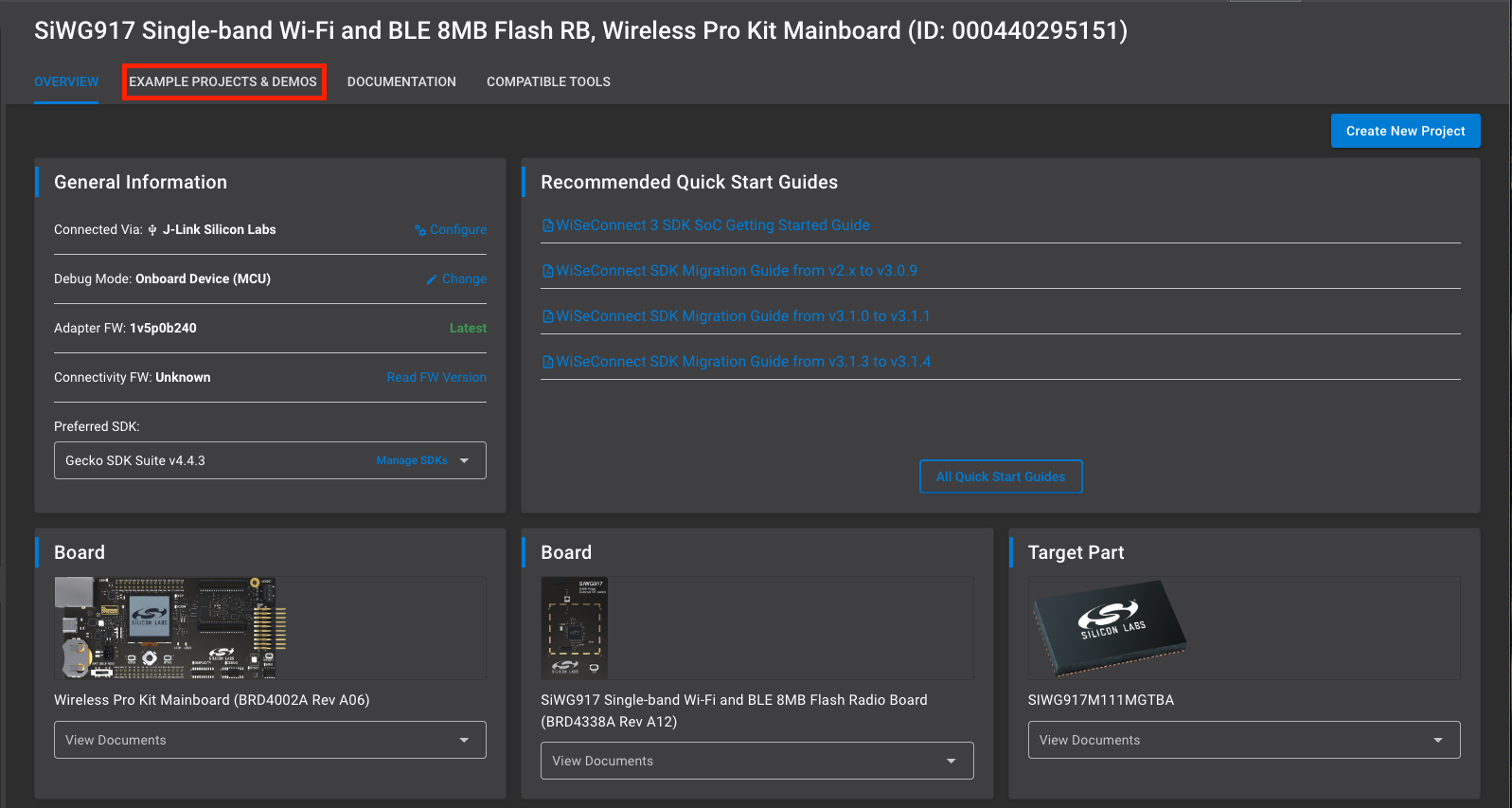Screen dimensions: 1512x808
Task: Click the Silicon Labs target chip image
Action: point(1108,627)
